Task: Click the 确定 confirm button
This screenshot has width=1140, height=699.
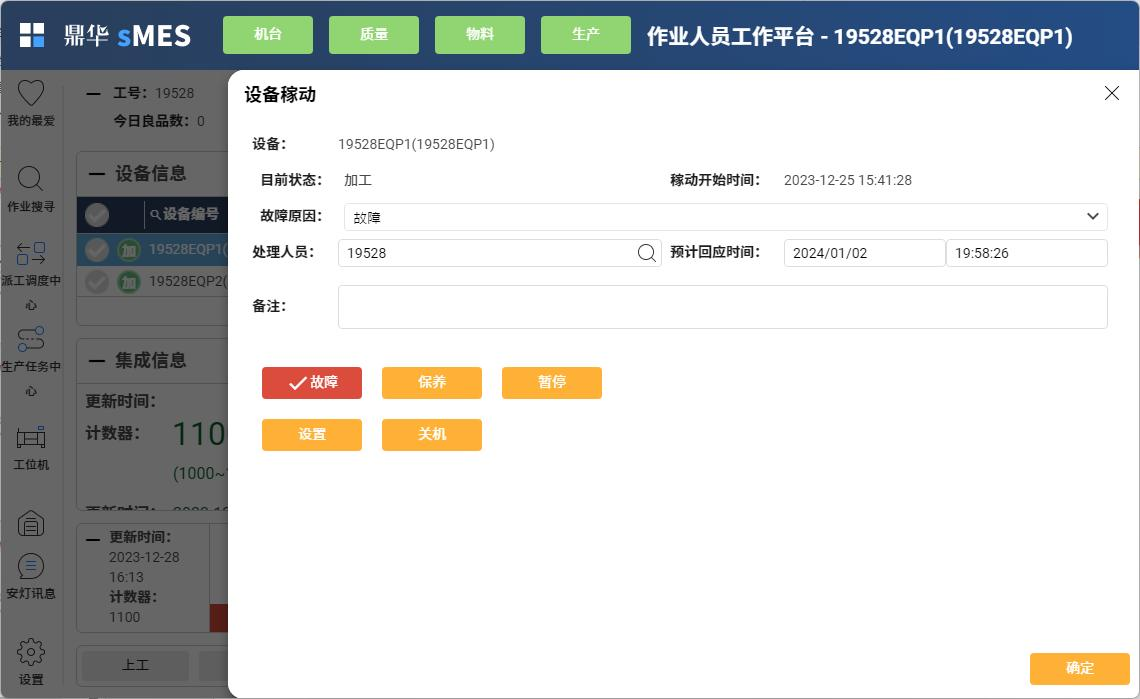Action: coord(1080,668)
